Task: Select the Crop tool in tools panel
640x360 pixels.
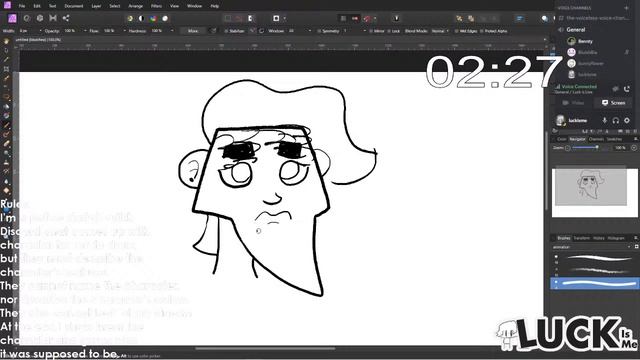Action: tap(6, 69)
